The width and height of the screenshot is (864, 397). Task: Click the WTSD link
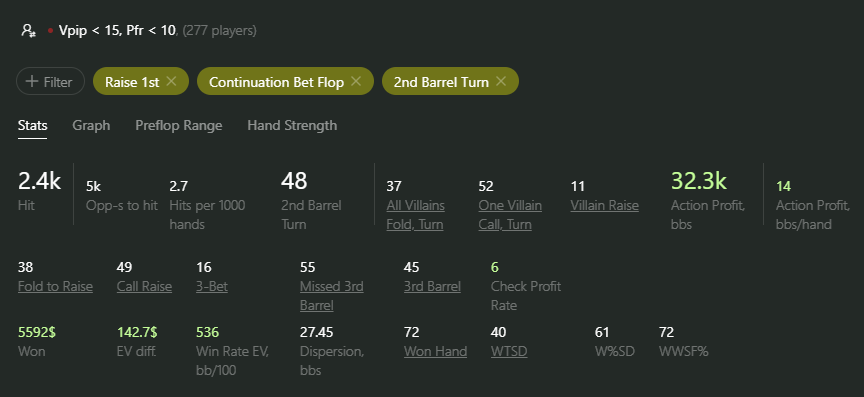click(509, 351)
